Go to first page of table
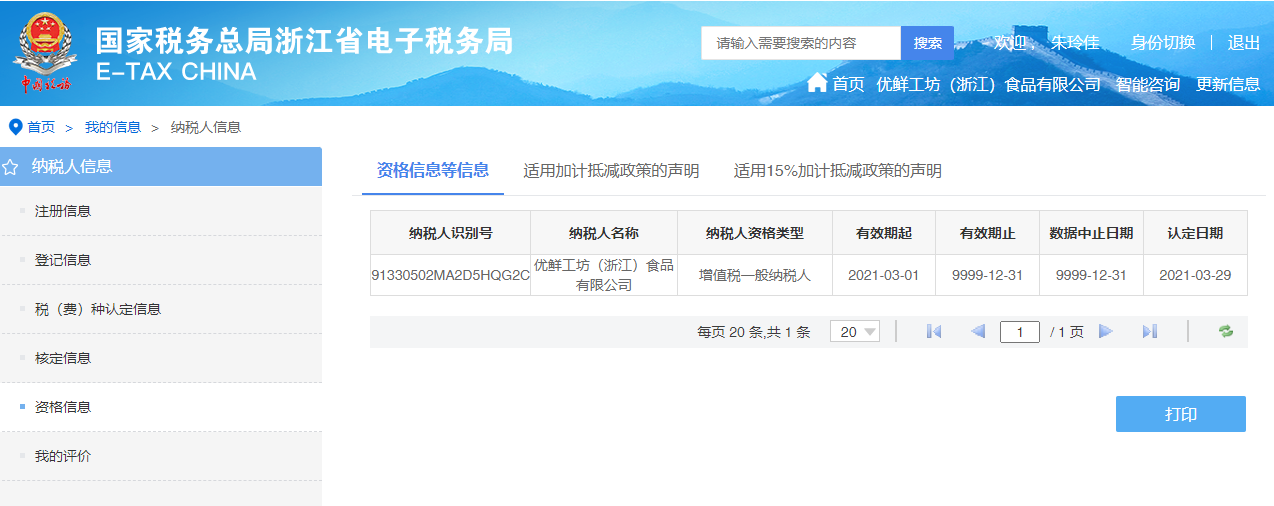 tap(934, 332)
